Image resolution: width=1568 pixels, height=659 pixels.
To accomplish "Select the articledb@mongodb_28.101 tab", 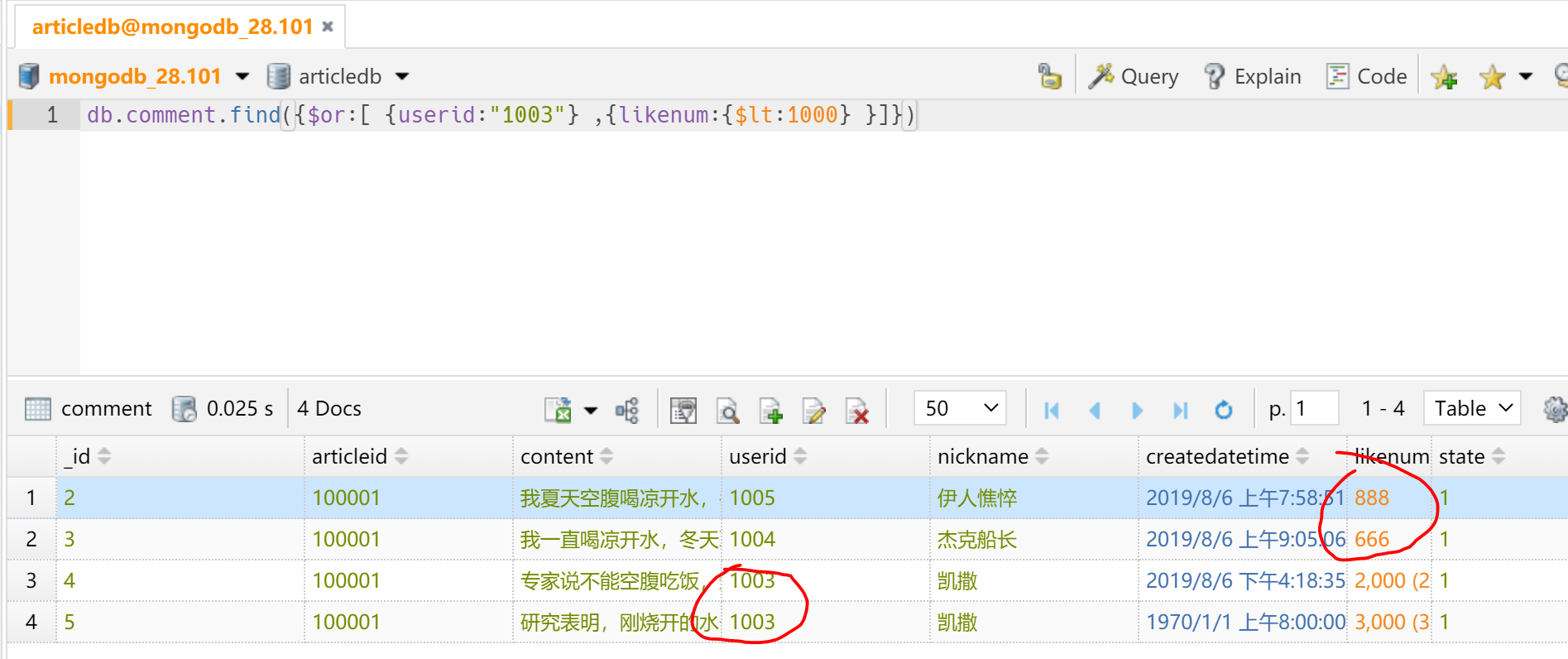I will click(x=172, y=26).
